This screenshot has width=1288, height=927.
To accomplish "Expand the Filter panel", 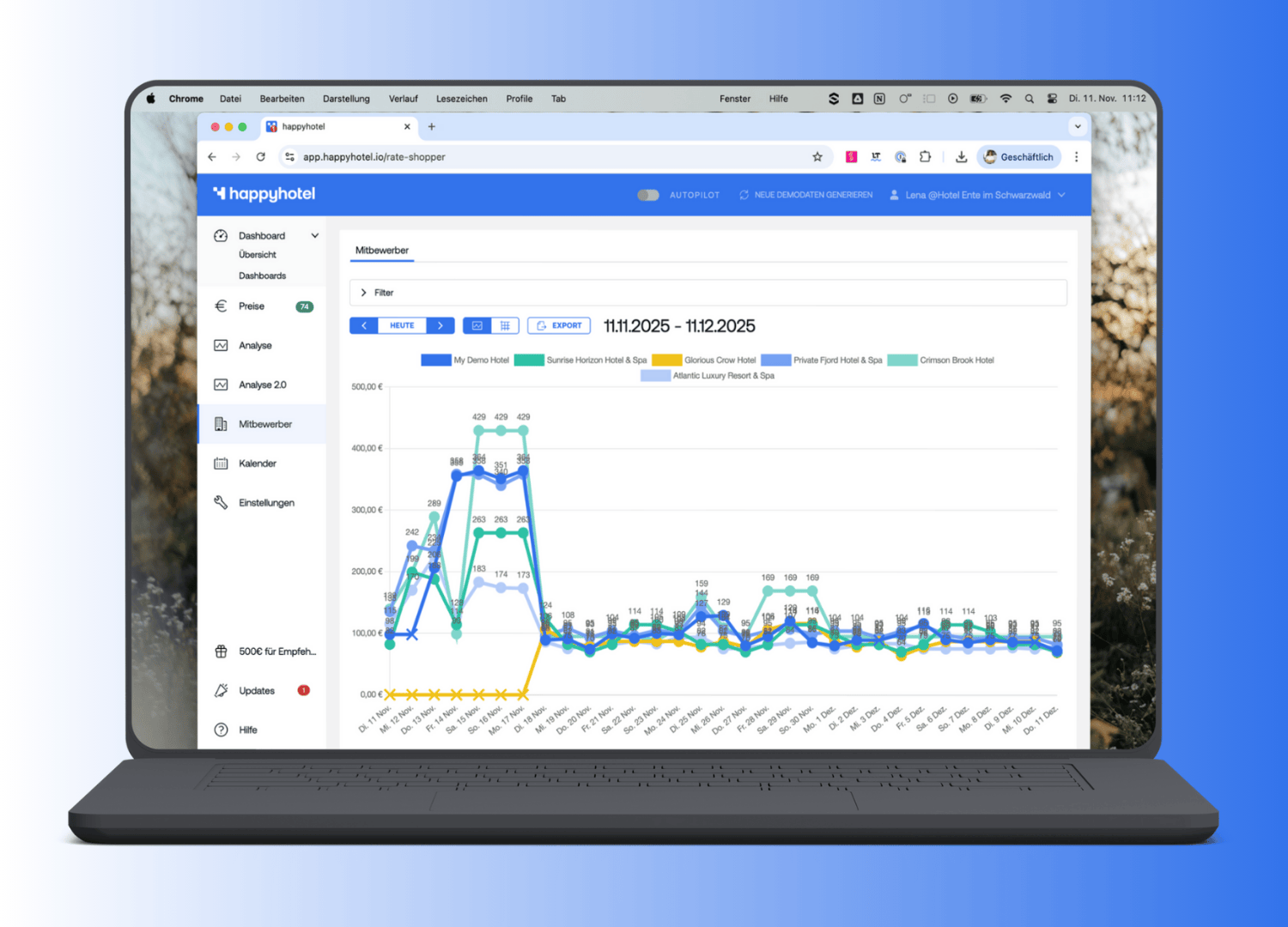I will (x=708, y=293).
